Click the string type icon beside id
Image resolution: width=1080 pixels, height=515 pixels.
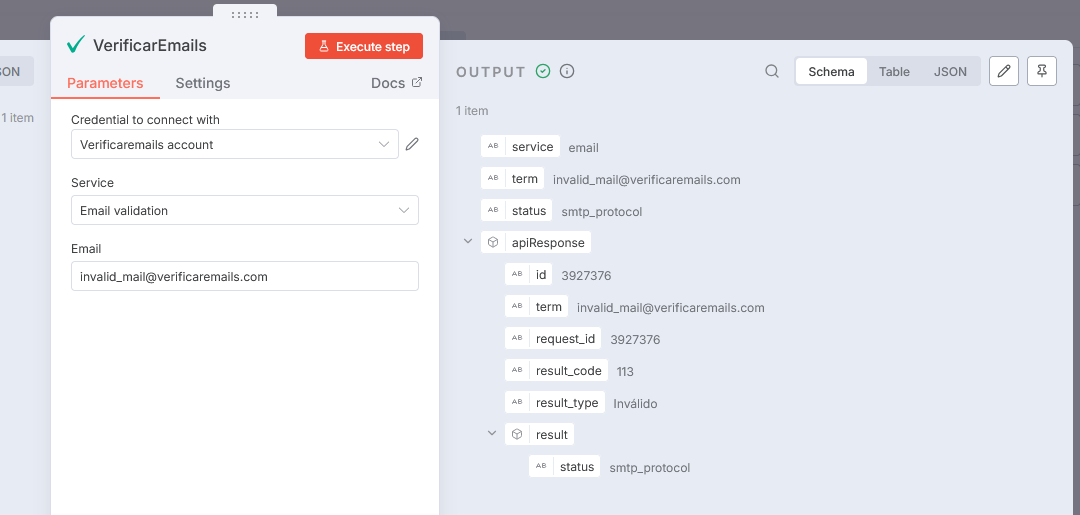point(517,275)
